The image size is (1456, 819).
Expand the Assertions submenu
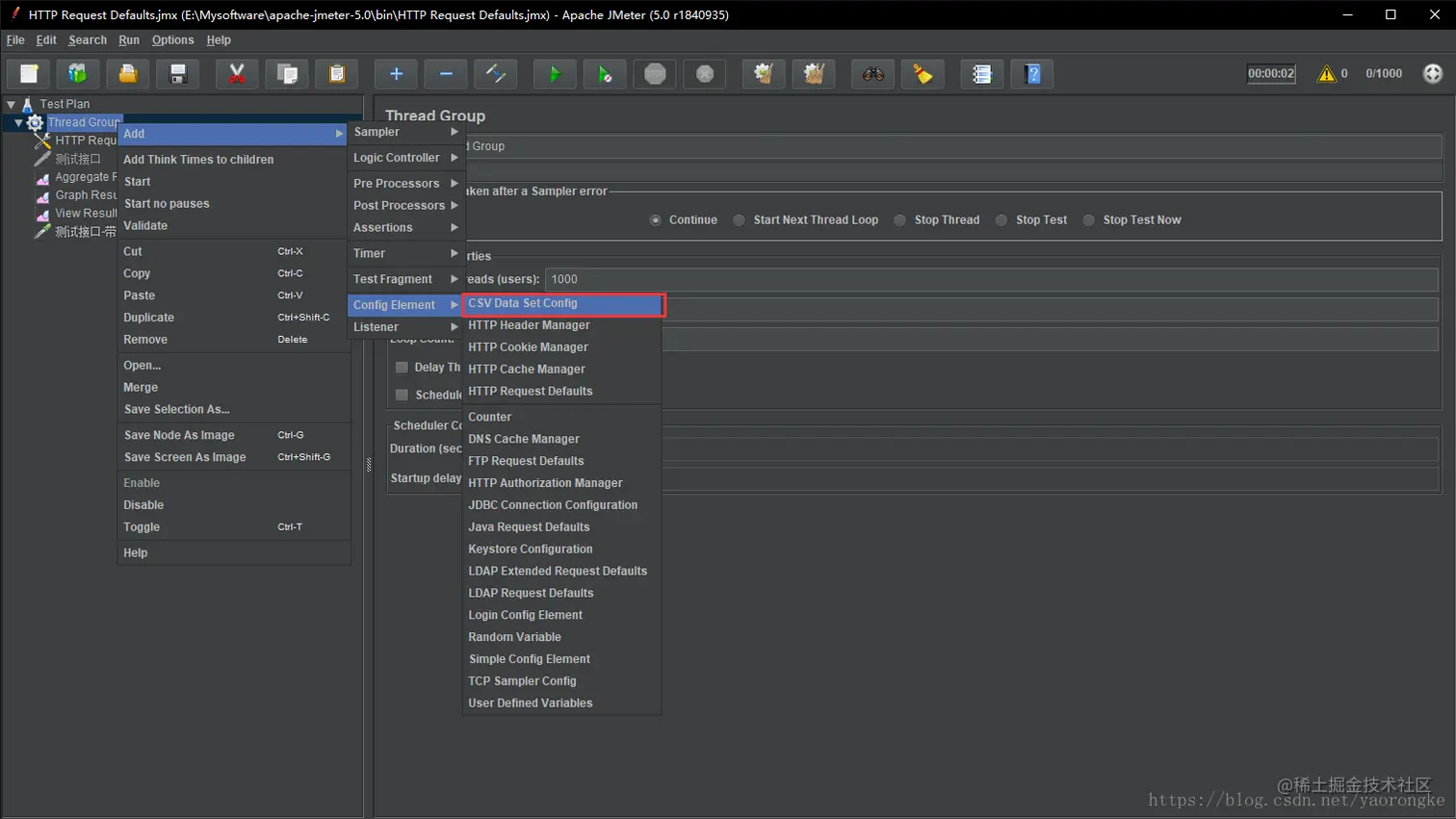405,228
